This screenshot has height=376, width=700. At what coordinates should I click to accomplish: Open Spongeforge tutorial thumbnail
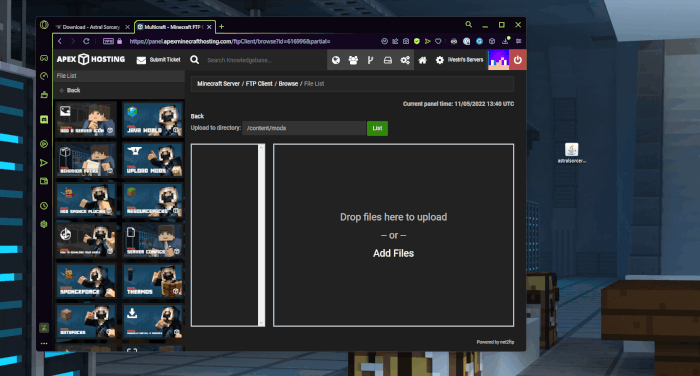(x=87, y=281)
